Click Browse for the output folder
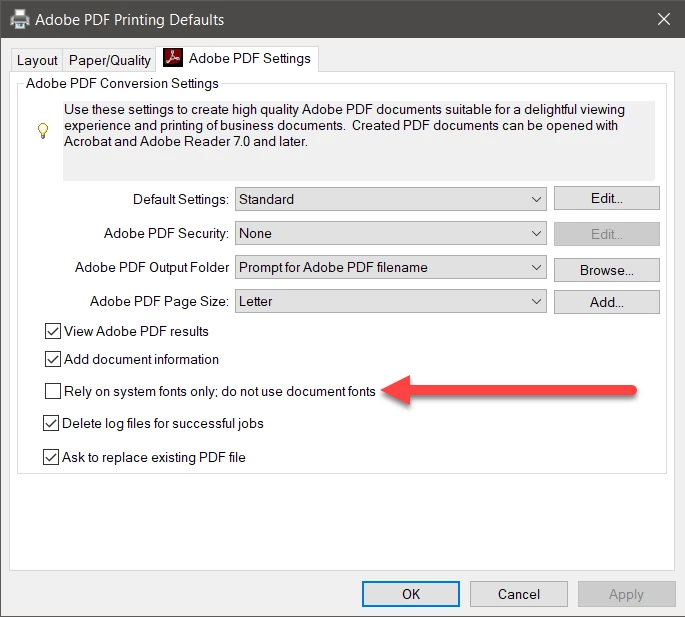 607,270
